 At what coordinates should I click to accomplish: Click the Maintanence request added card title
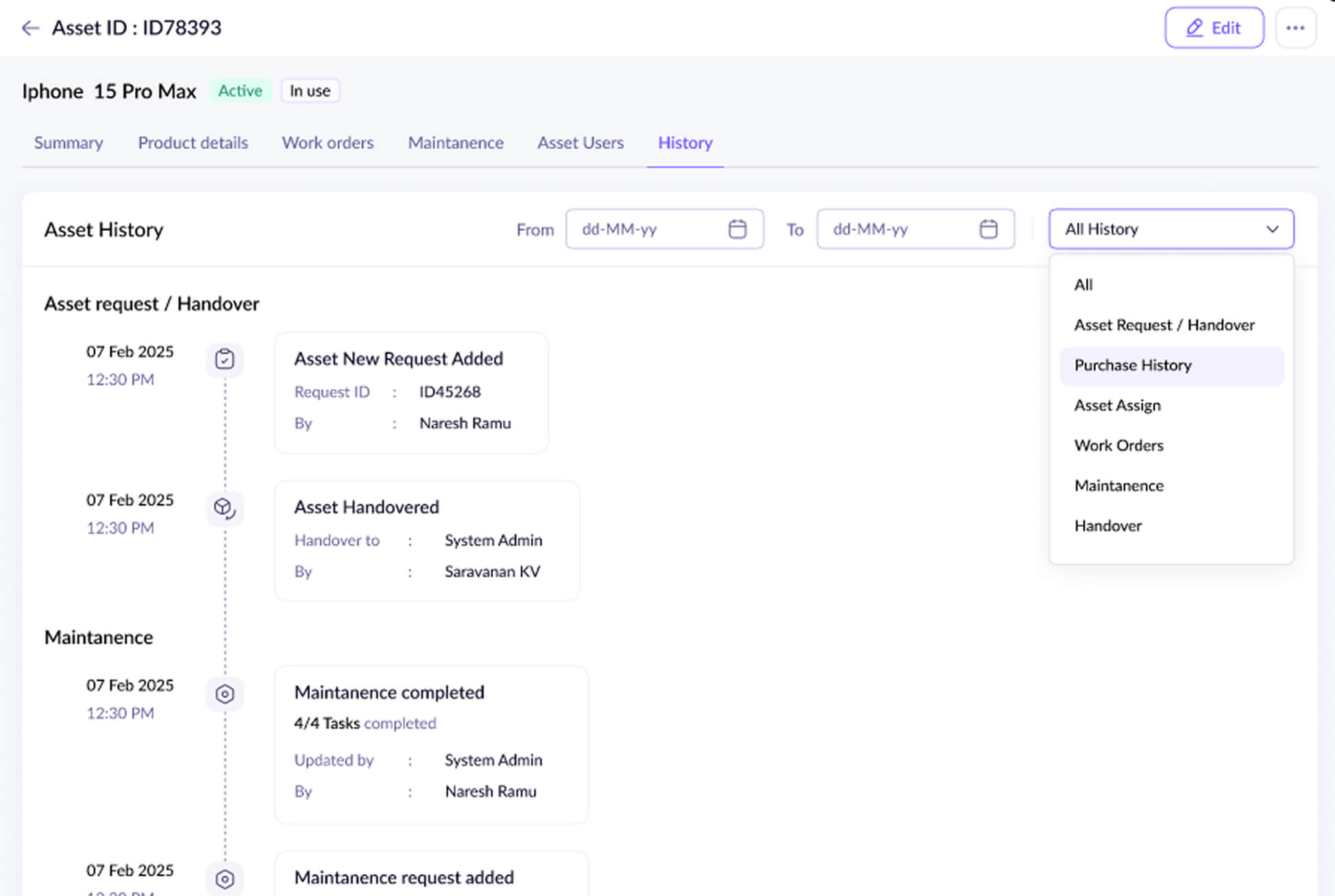(x=404, y=878)
